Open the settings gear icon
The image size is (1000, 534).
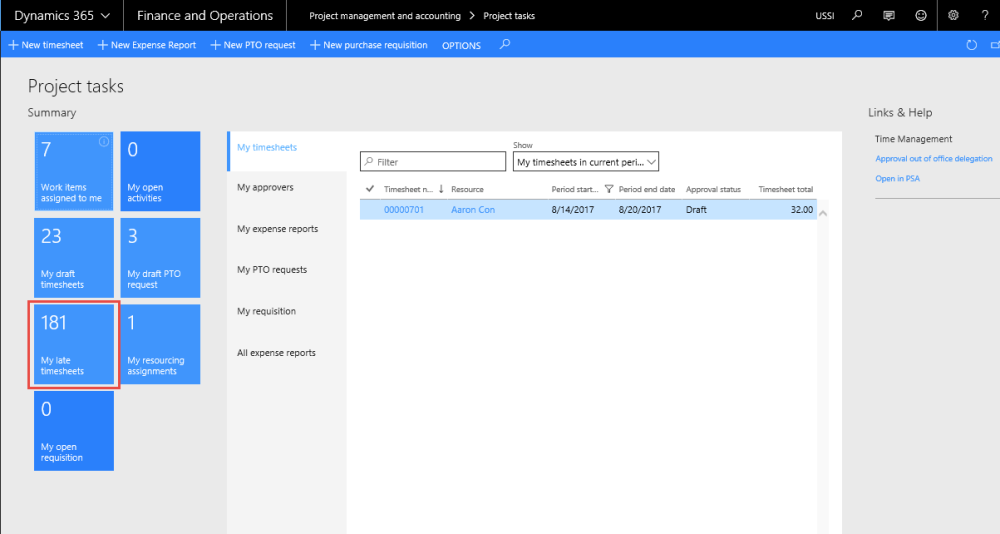[953, 15]
